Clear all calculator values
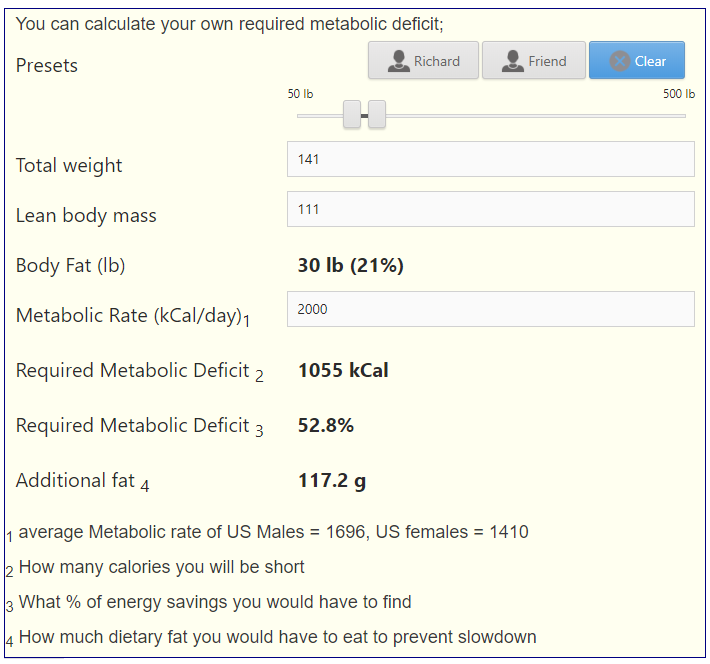 pyautogui.click(x=637, y=60)
